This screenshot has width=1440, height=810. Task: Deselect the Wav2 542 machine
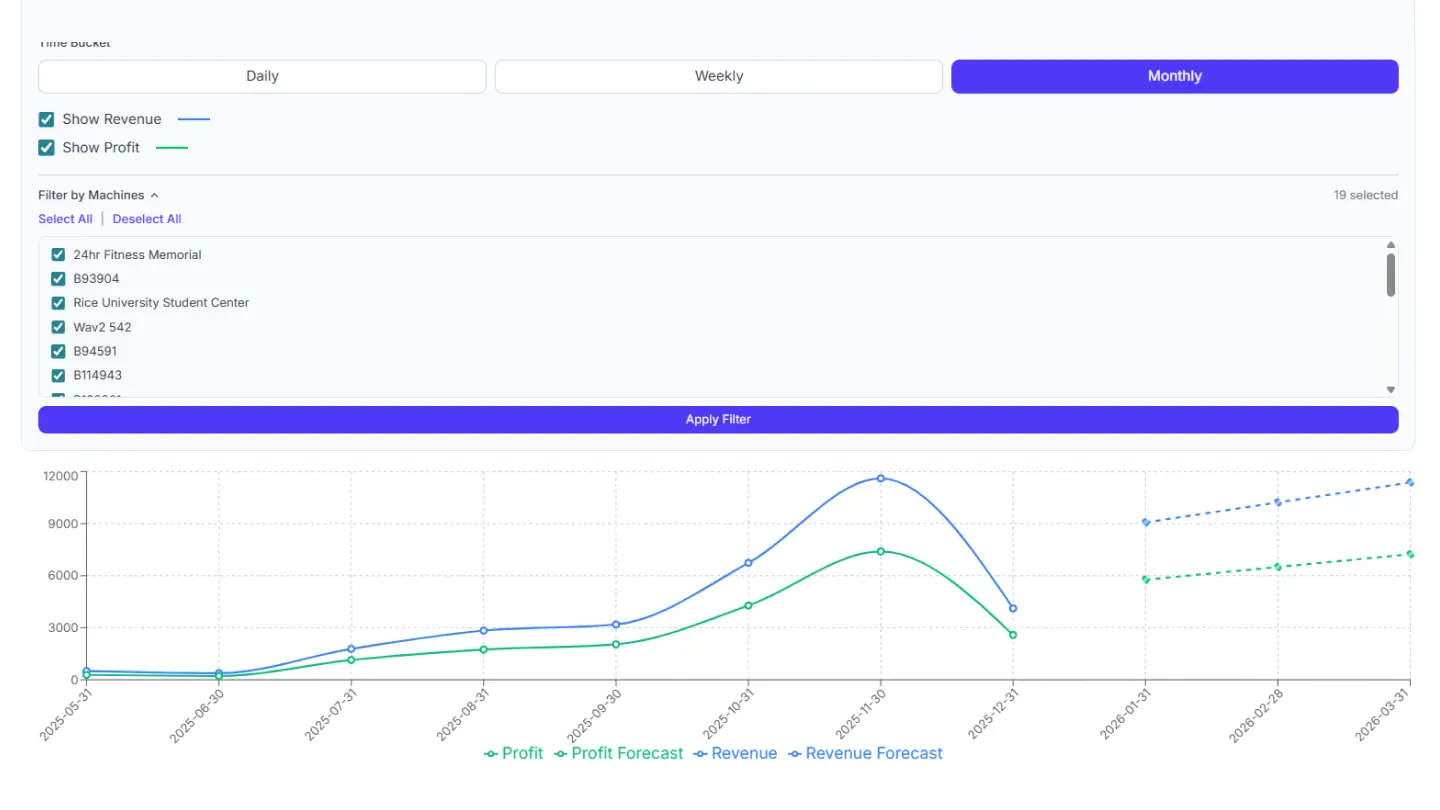click(58, 327)
